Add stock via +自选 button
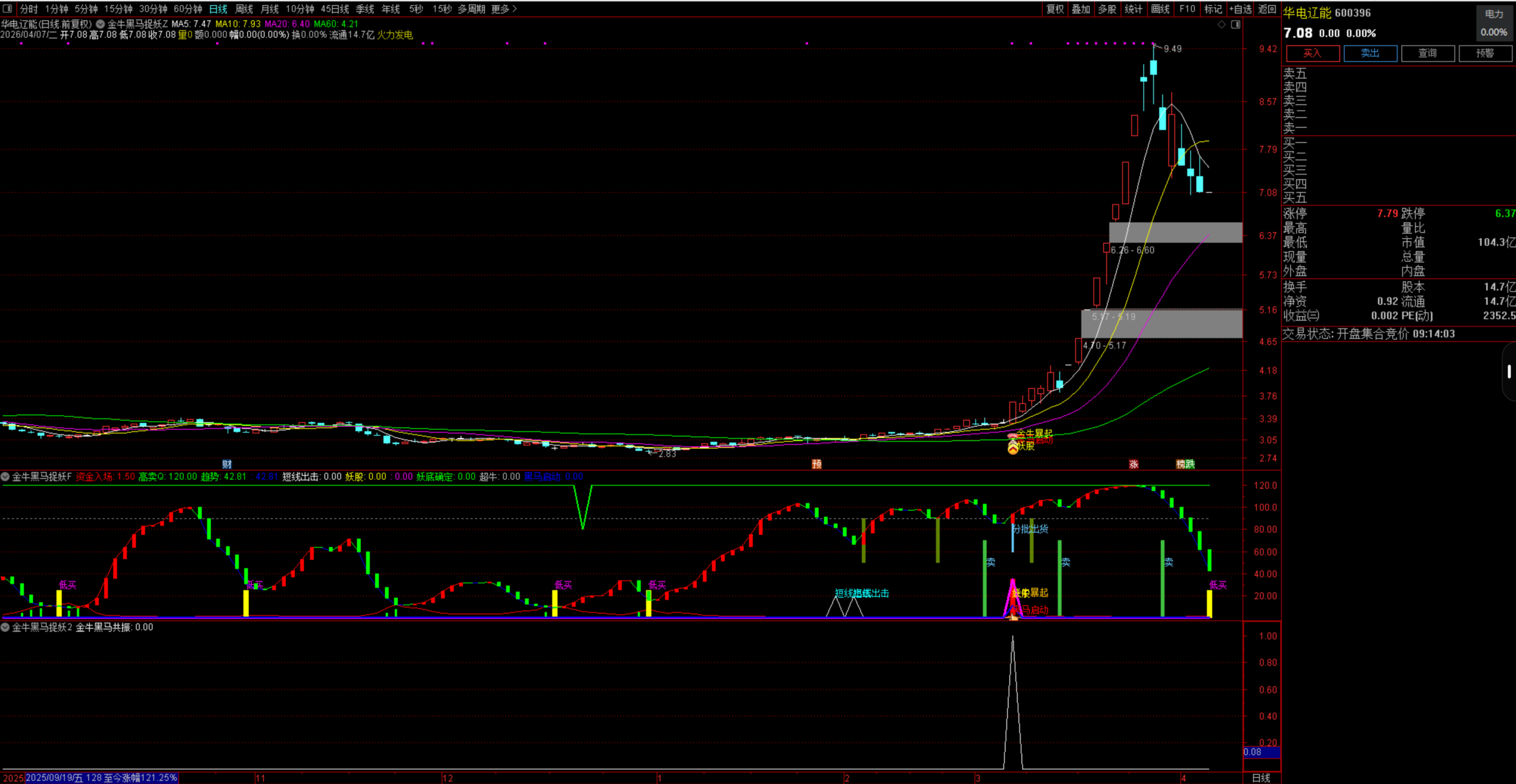The image size is (1516, 784). tap(1240, 9)
